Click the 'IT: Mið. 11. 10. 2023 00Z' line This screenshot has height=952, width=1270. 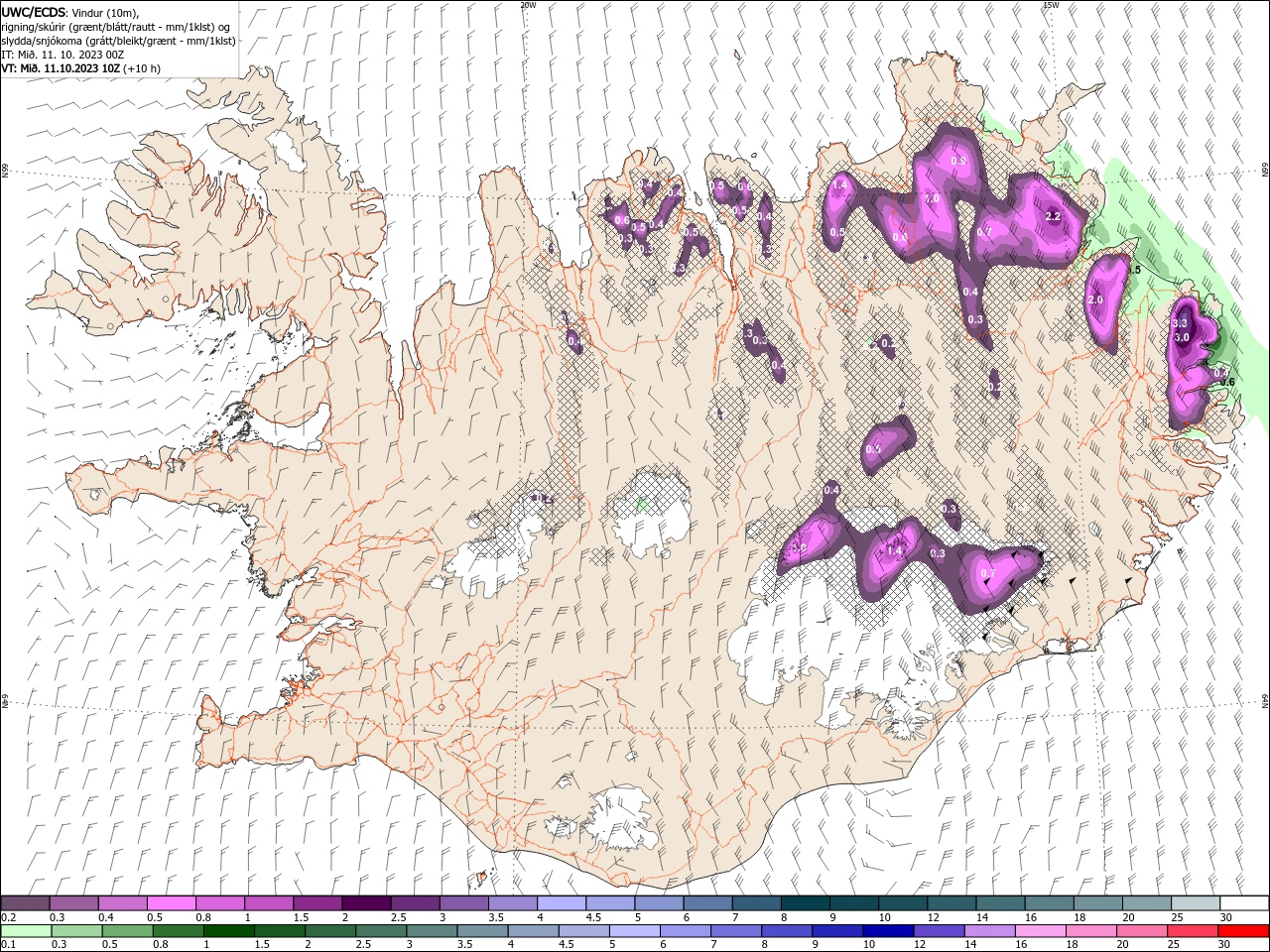(x=63, y=55)
